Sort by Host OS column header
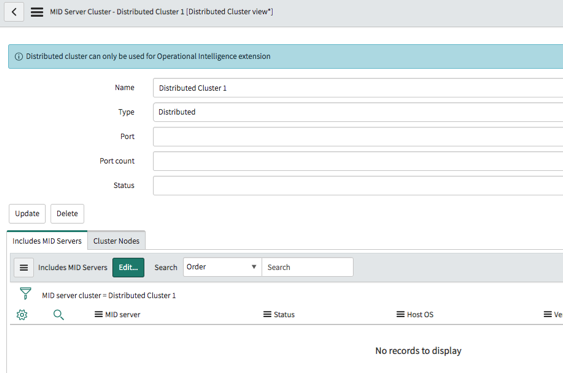Image resolution: width=563 pixels, height=373 pixels. tap(420, 315)
